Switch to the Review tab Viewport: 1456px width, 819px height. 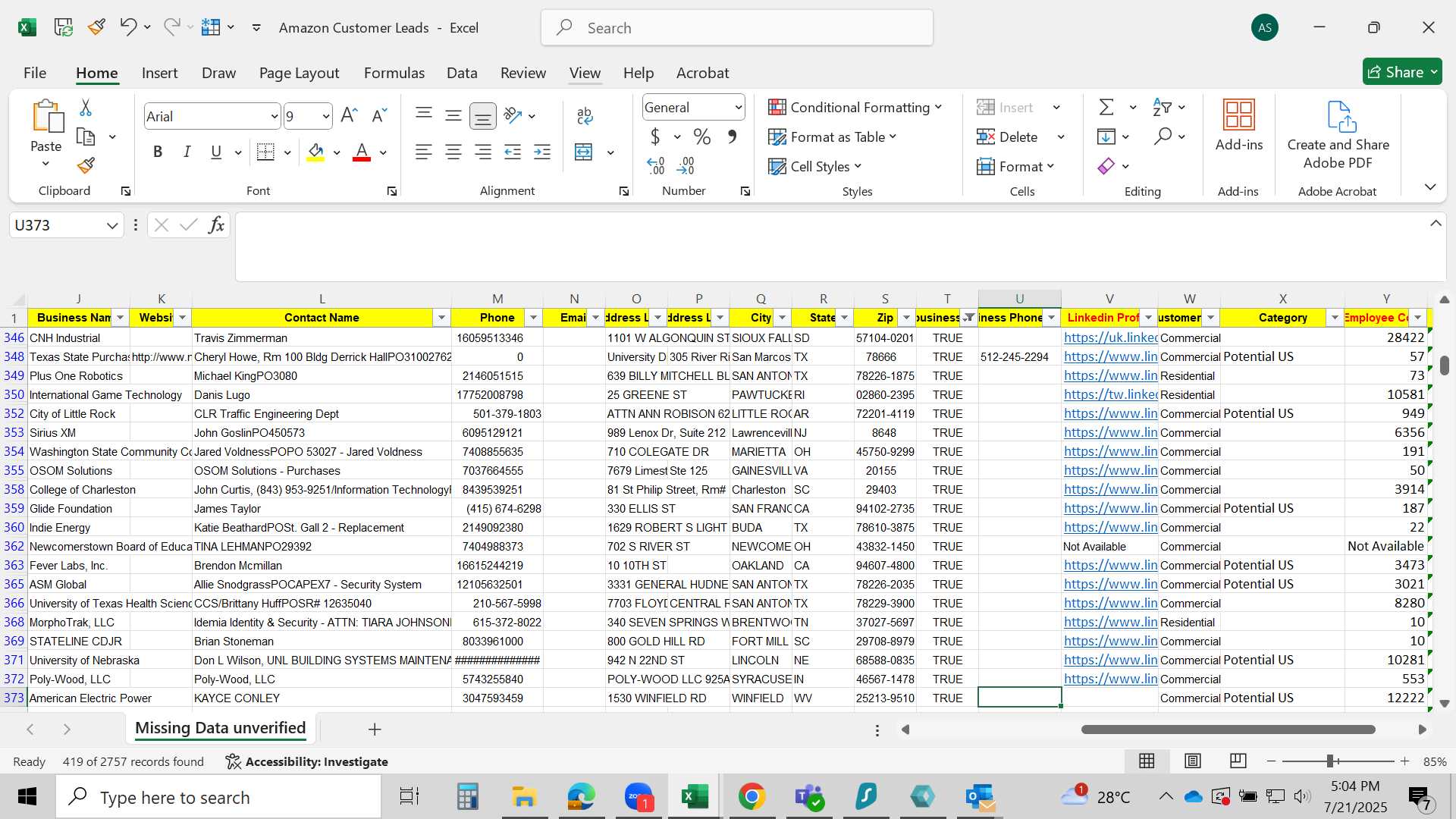pyautogui.click(x=523, y=73)
